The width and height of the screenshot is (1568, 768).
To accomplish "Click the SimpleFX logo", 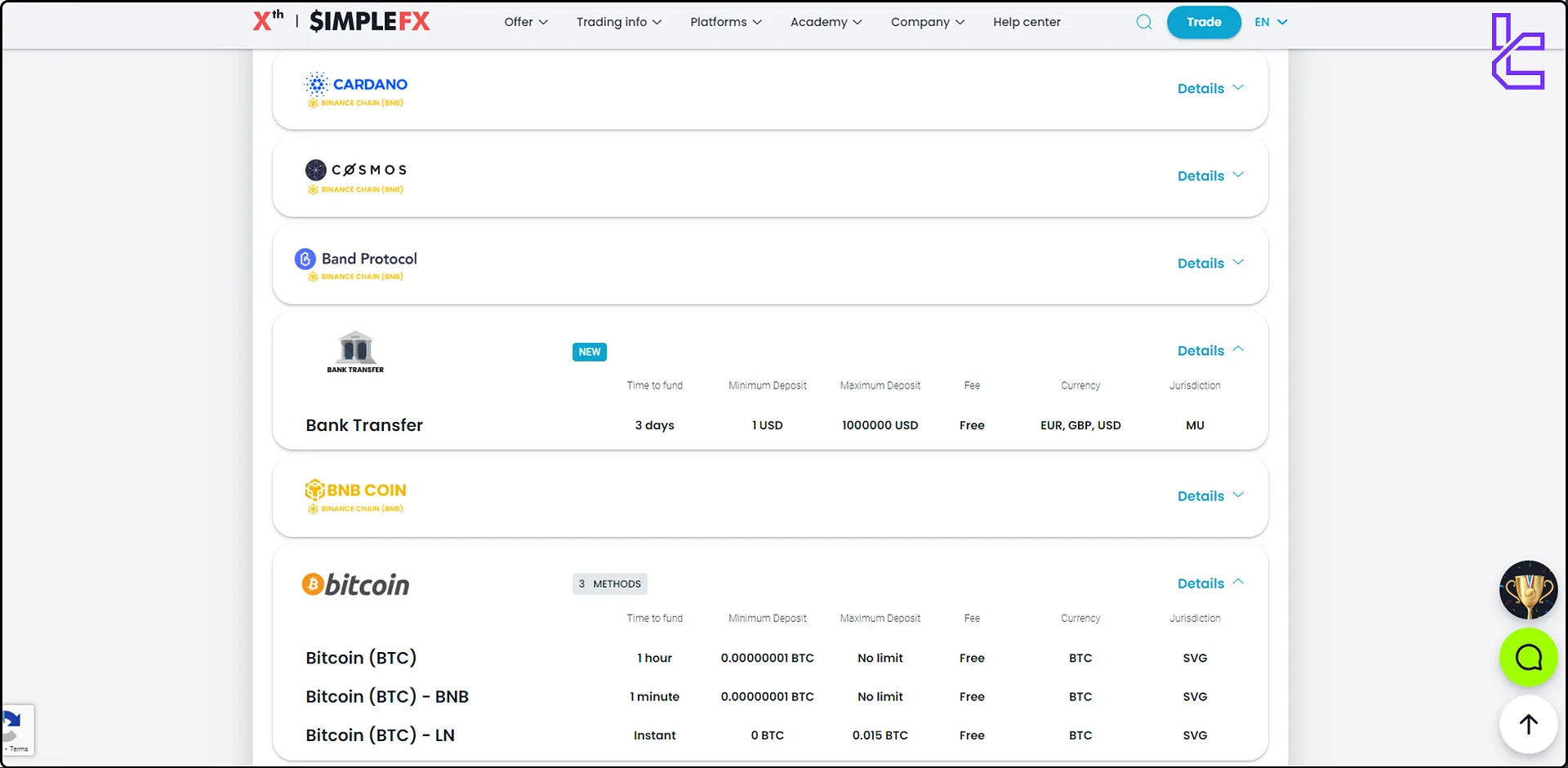I will (x=369, y=21).
